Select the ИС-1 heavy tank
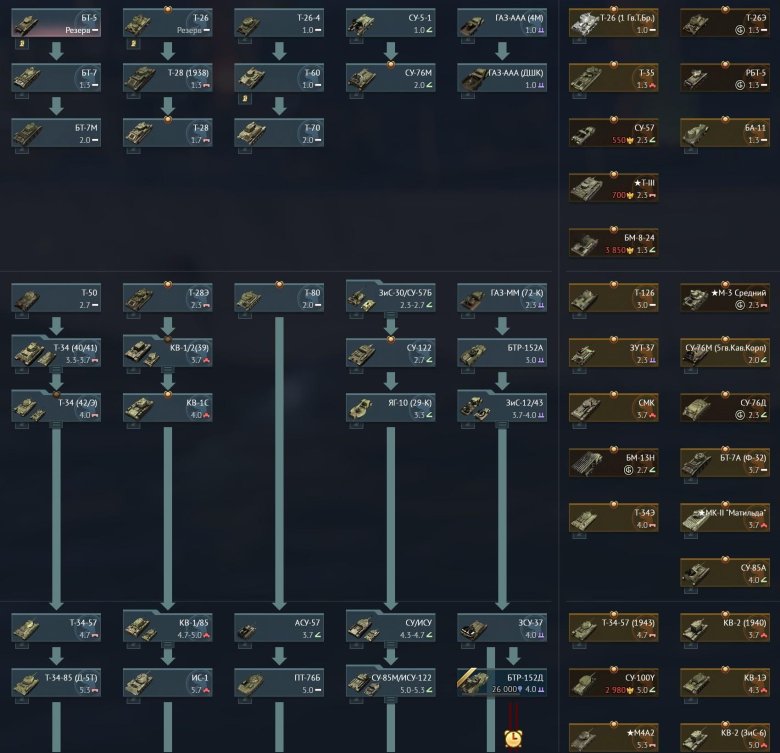This screenshot has height=753, width=780. click(x=168, y=683)
